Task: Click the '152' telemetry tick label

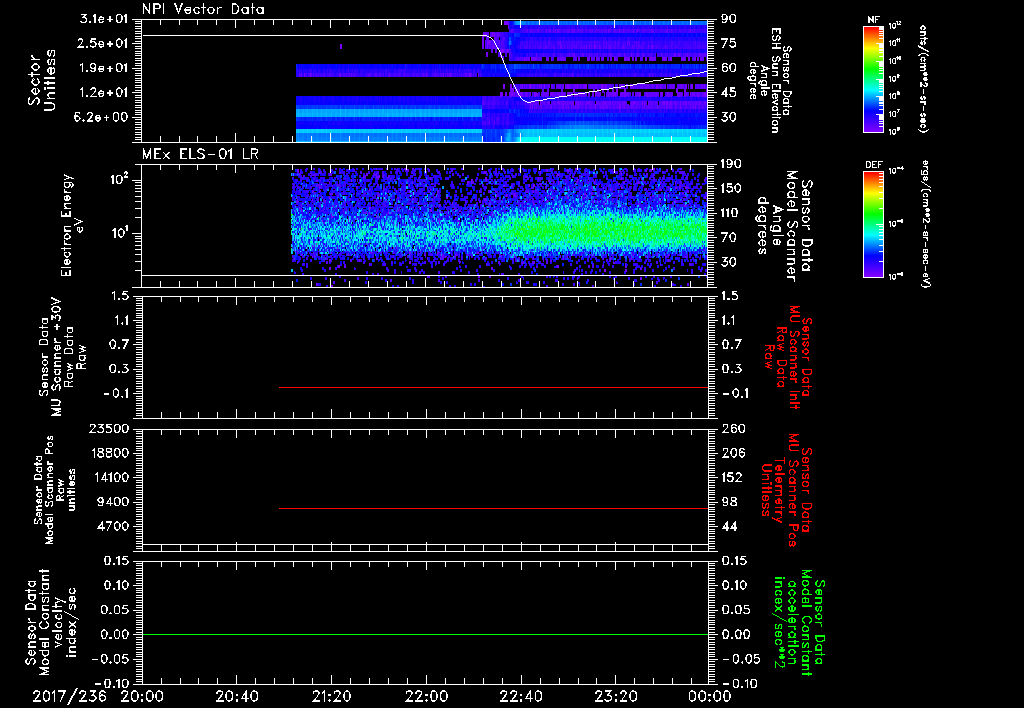Action: coord(731,477)
